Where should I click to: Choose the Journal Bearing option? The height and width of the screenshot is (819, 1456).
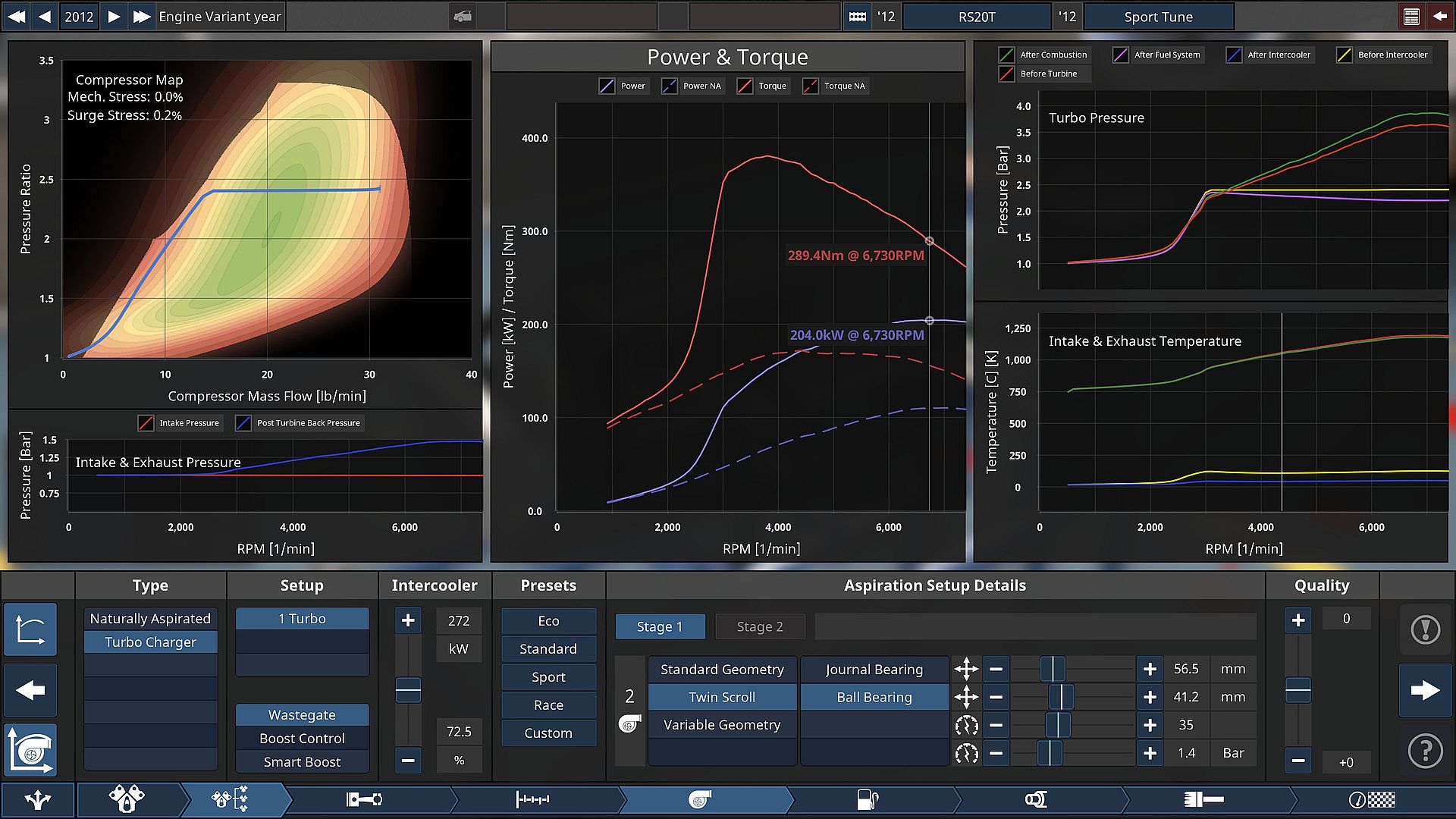click(x=874, y=669)
